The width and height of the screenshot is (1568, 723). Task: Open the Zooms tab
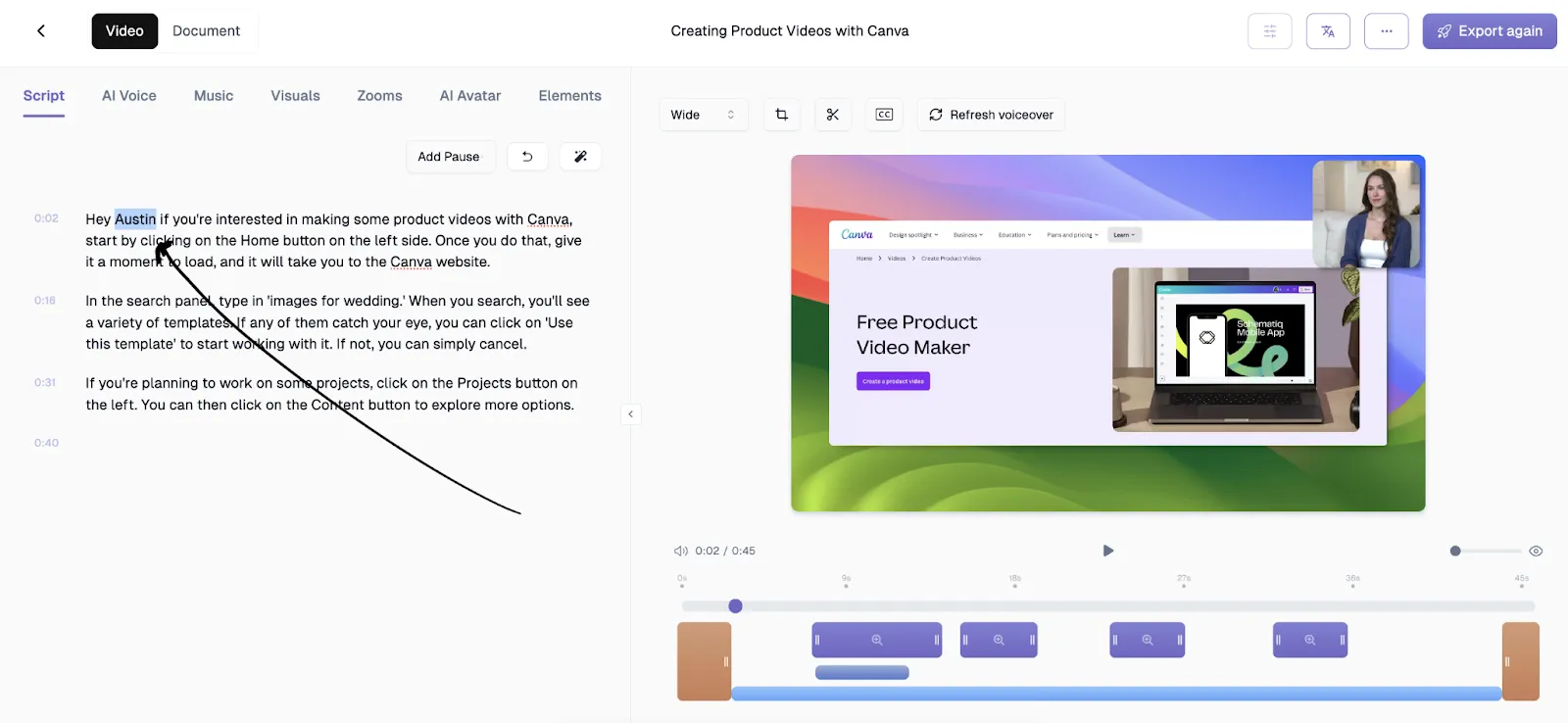coord(380,96)
